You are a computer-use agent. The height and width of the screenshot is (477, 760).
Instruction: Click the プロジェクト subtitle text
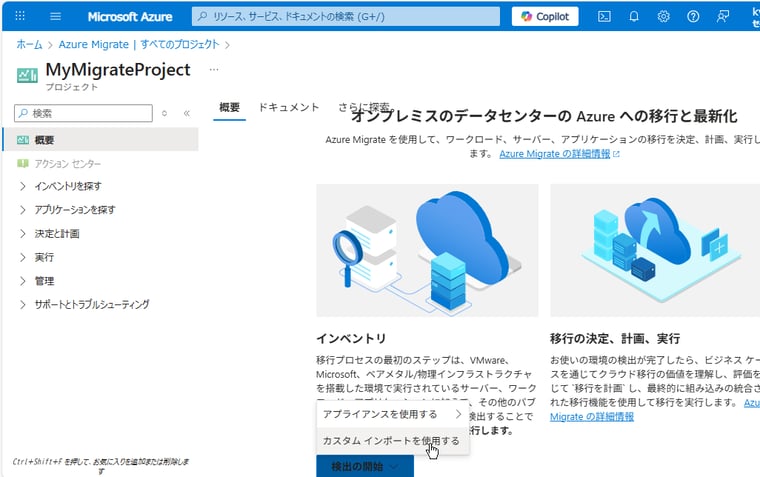71,87
